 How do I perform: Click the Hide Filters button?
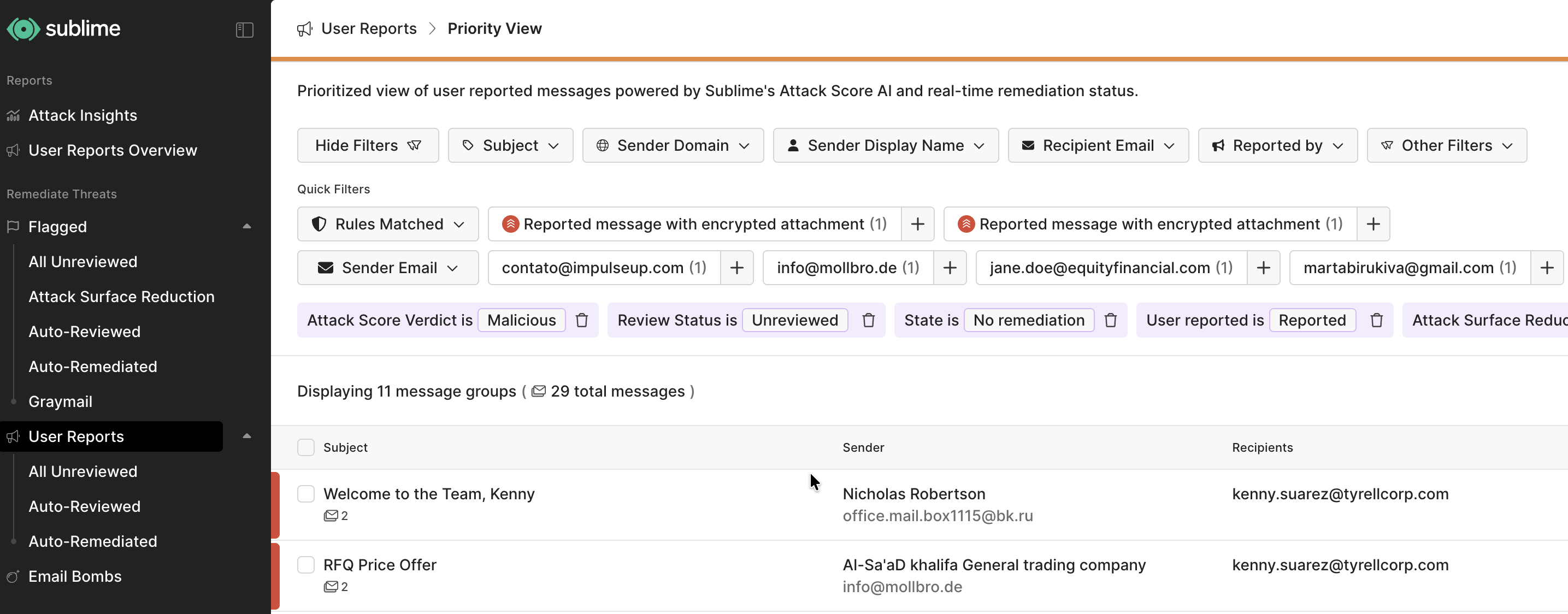pos(367,145)
